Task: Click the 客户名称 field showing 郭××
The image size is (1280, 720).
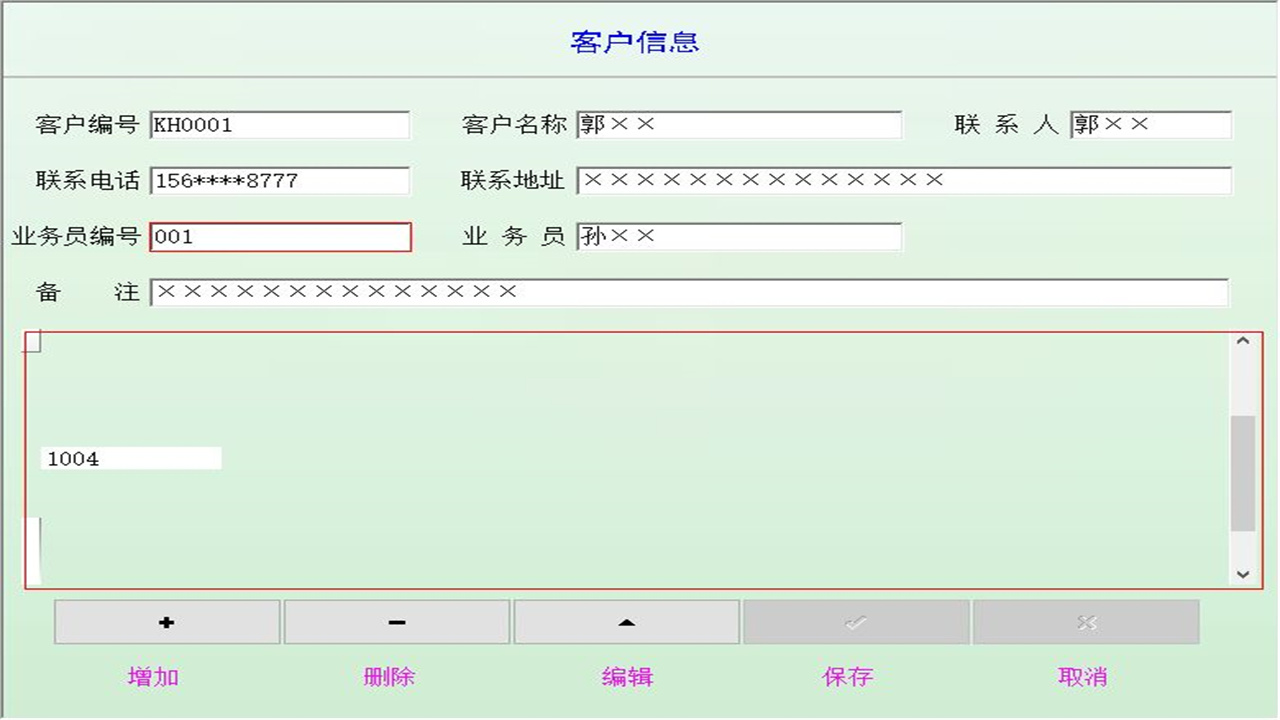Action: (740, 124)
